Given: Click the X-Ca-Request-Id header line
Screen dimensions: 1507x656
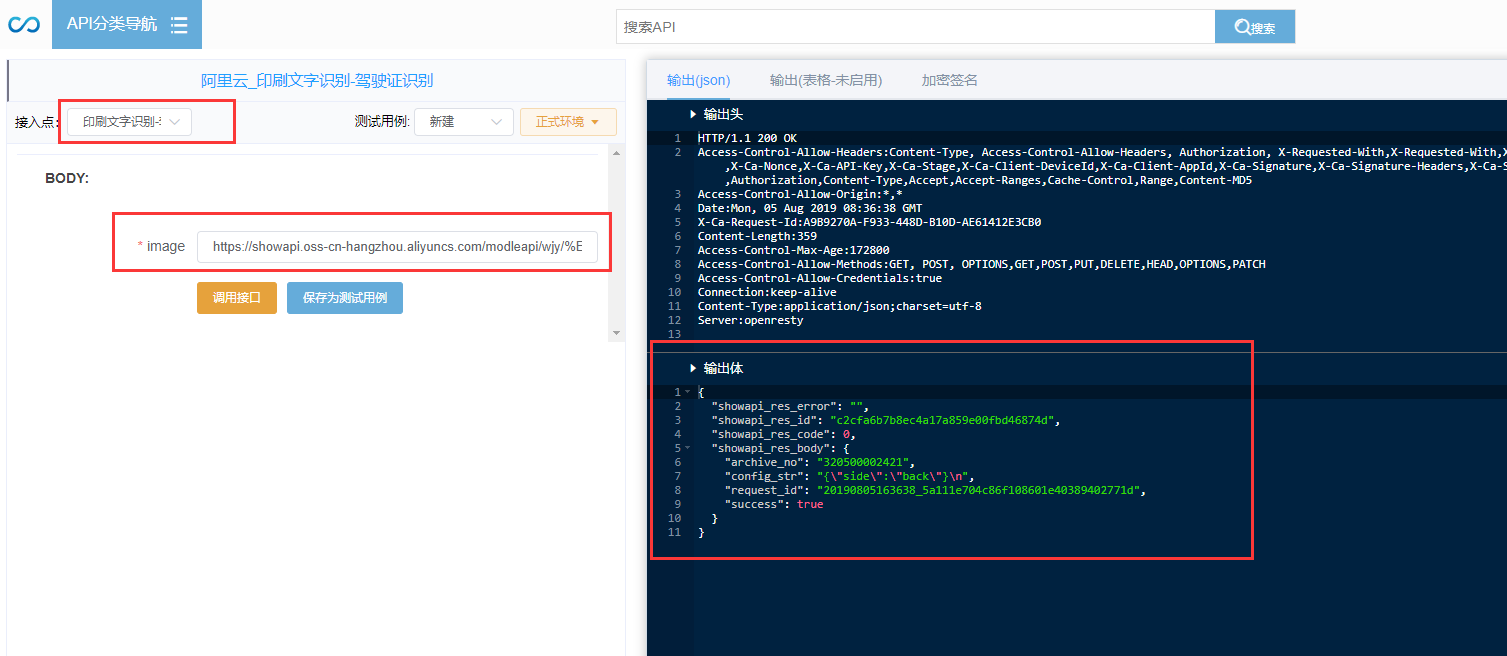Looking at the screenshot, I should point(869,222).
